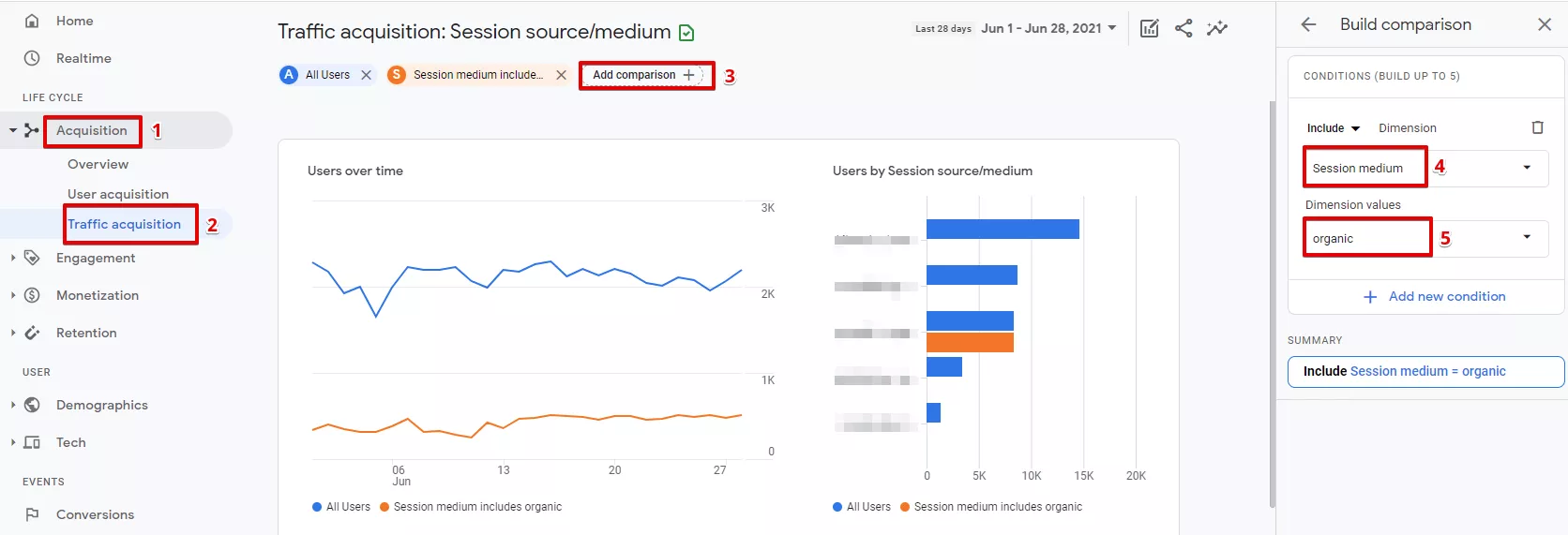Click the Users by Session source/medium title
The width and height of the screenshot is (1568, 535).
click(932, 171)
